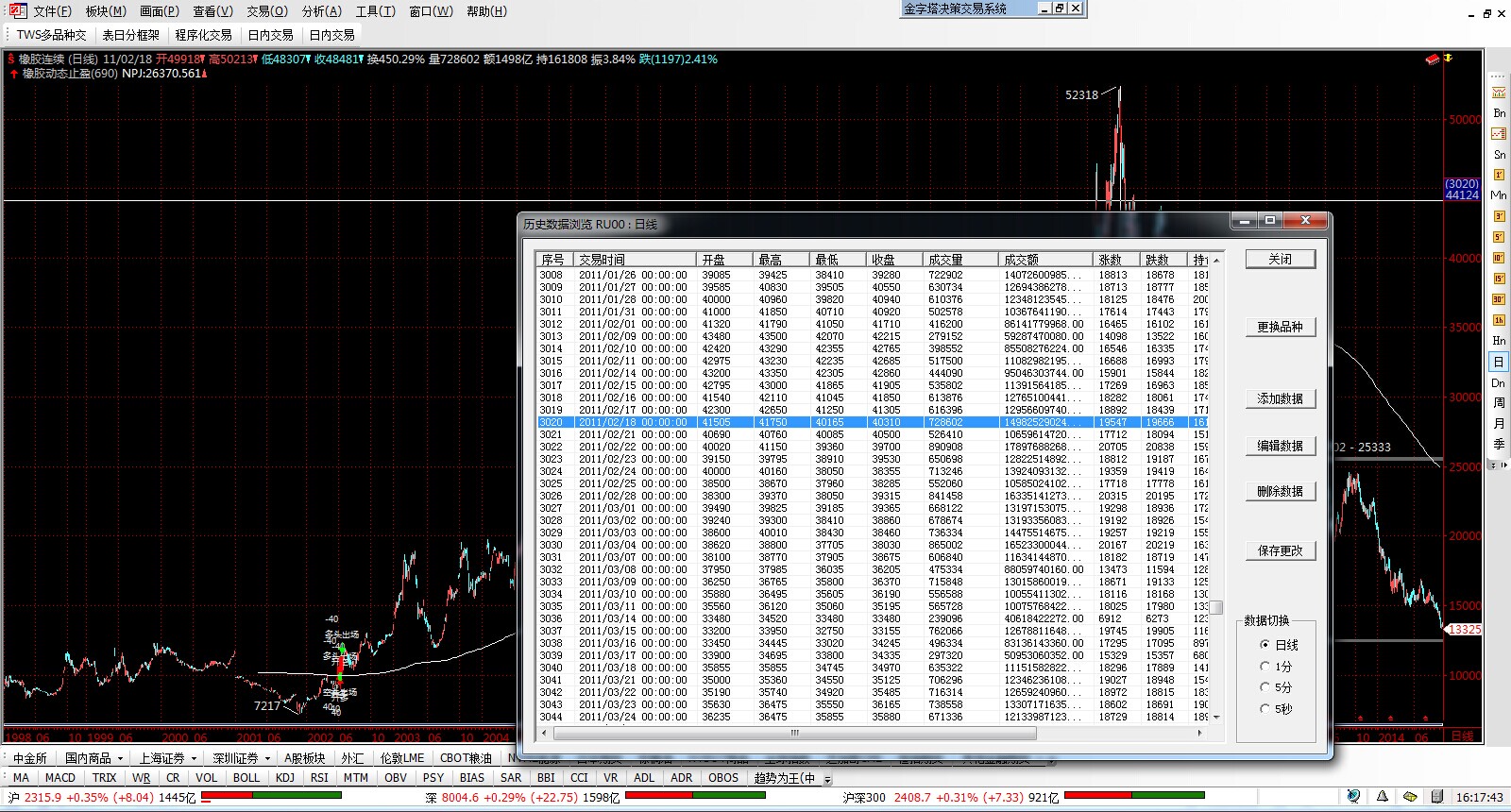This screenshot has width=1511, height=812.
Task: Click the 5-minute period icon
Action: pyautogui.click(x=1499, y=237)
